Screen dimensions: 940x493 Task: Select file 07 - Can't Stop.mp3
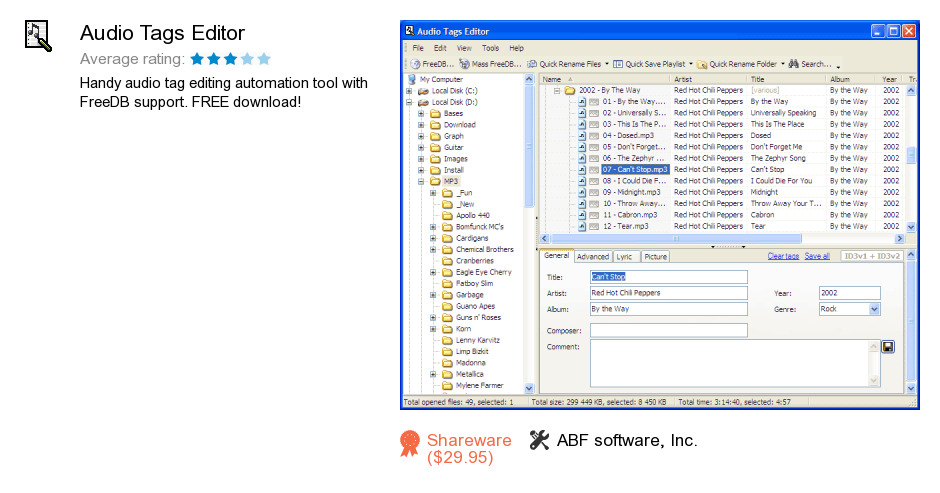click(x=635, y=170)
